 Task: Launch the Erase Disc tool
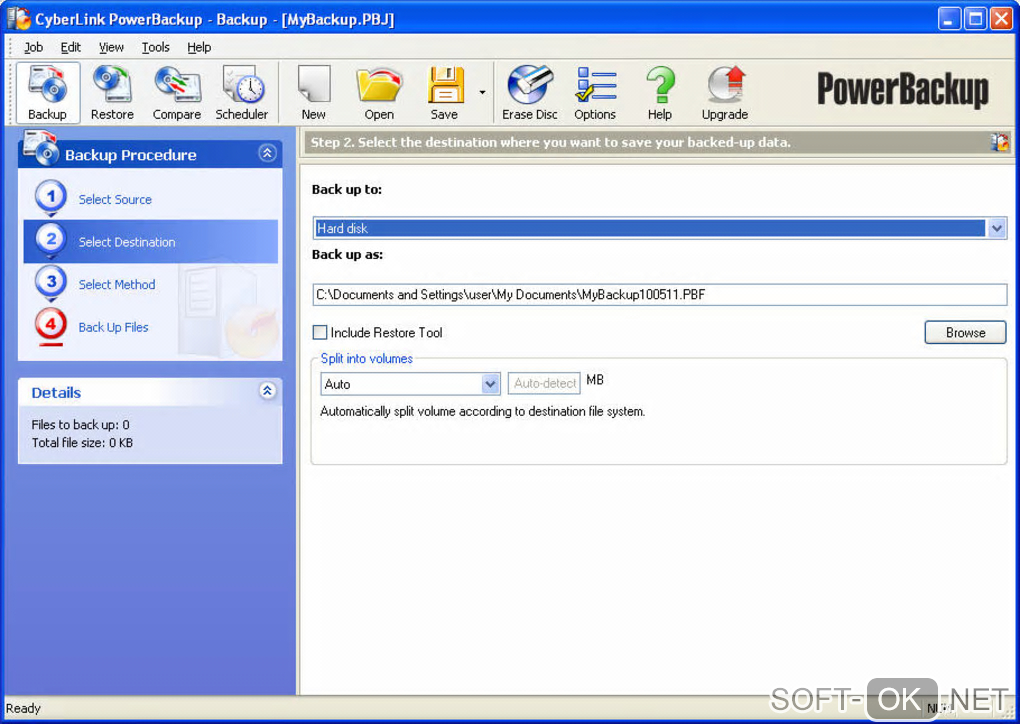click(530, 92)
